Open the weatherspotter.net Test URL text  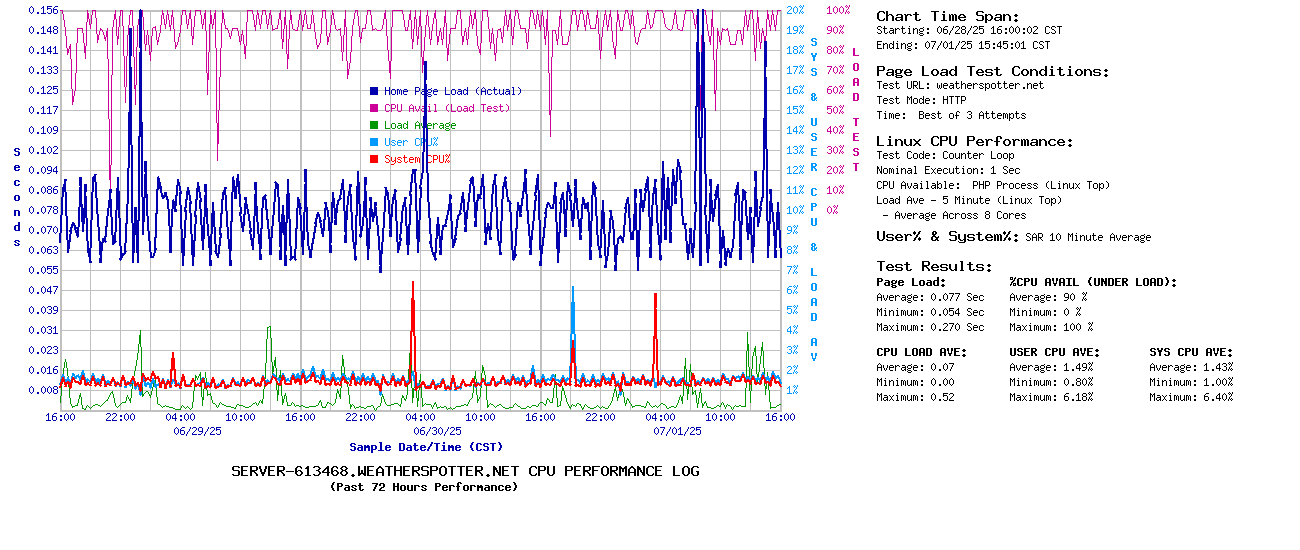point(989,85)
